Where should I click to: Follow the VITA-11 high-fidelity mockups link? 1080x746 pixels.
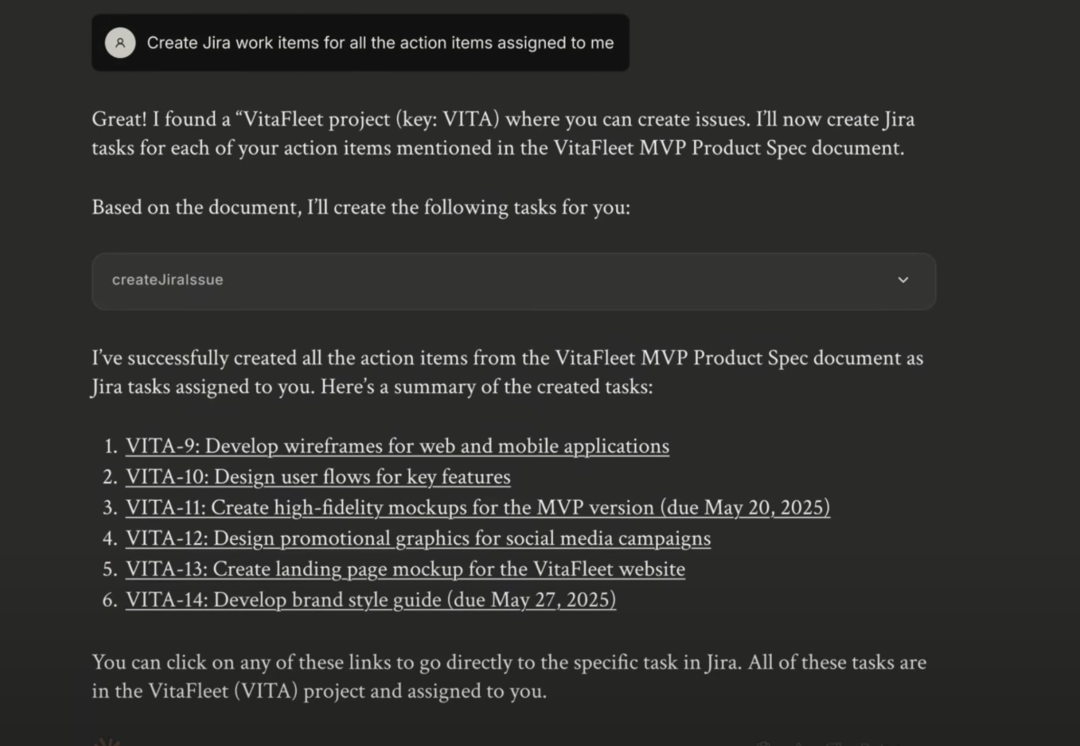477,508
